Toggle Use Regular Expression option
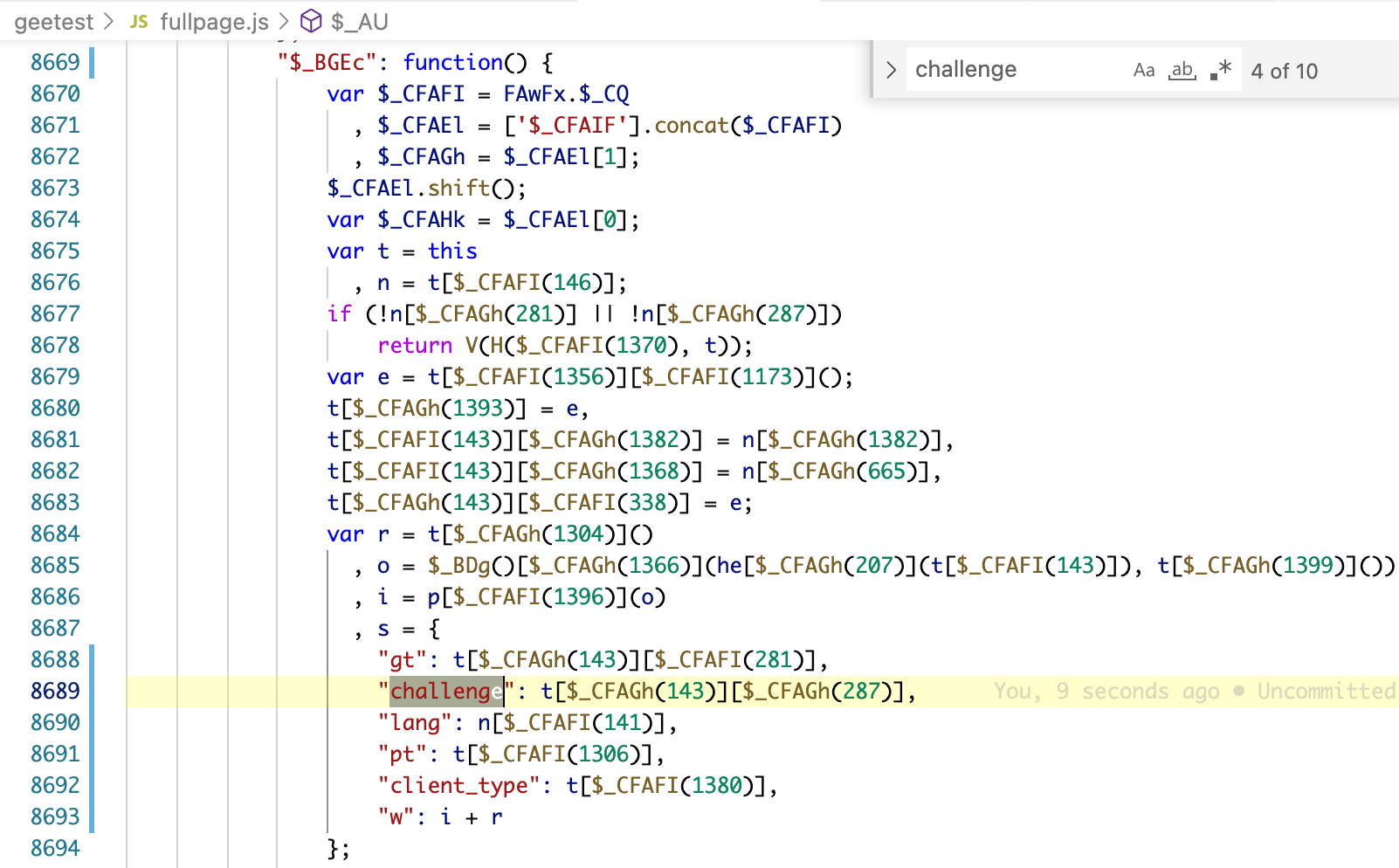Viewport: 1399px width, 868px height. [1221, 70]
